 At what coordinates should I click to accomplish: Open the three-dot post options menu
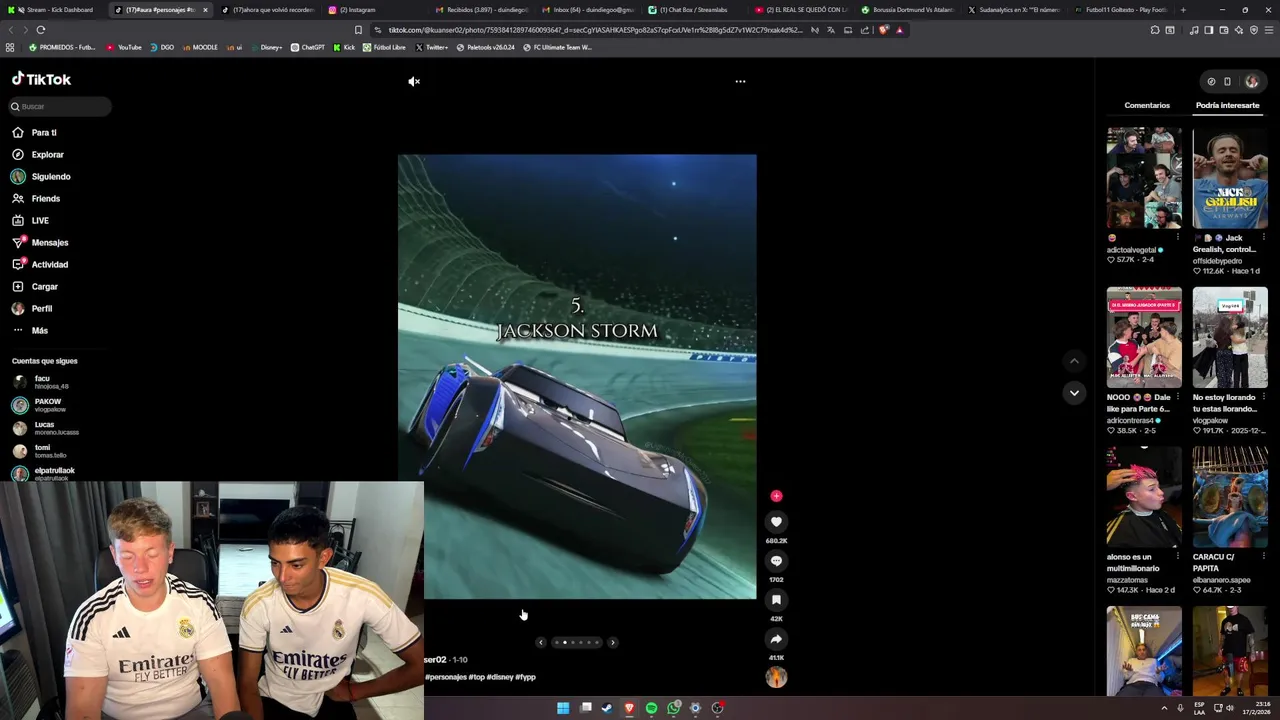(740, 82)
